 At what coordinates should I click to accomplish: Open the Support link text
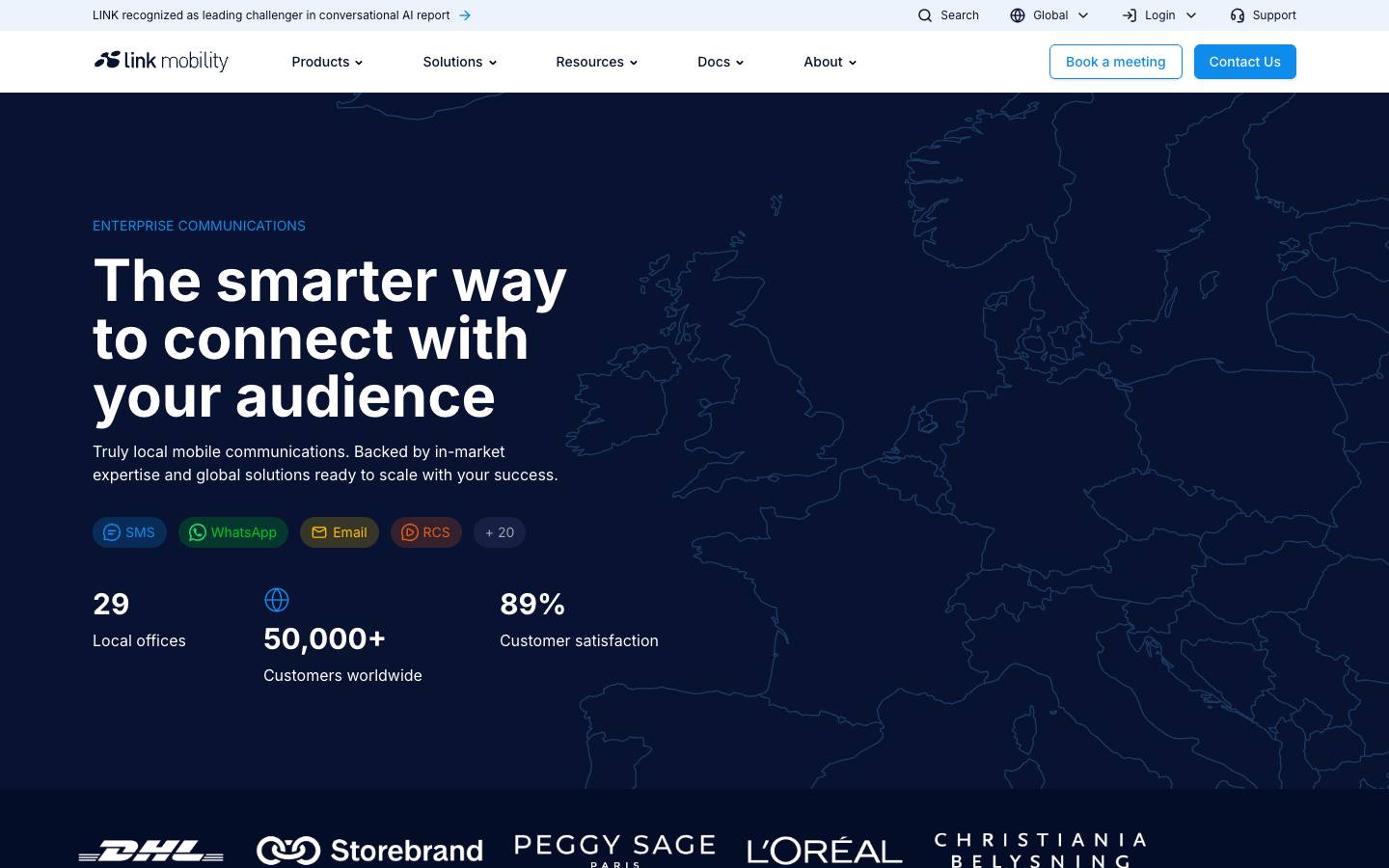pos(1274,15)
